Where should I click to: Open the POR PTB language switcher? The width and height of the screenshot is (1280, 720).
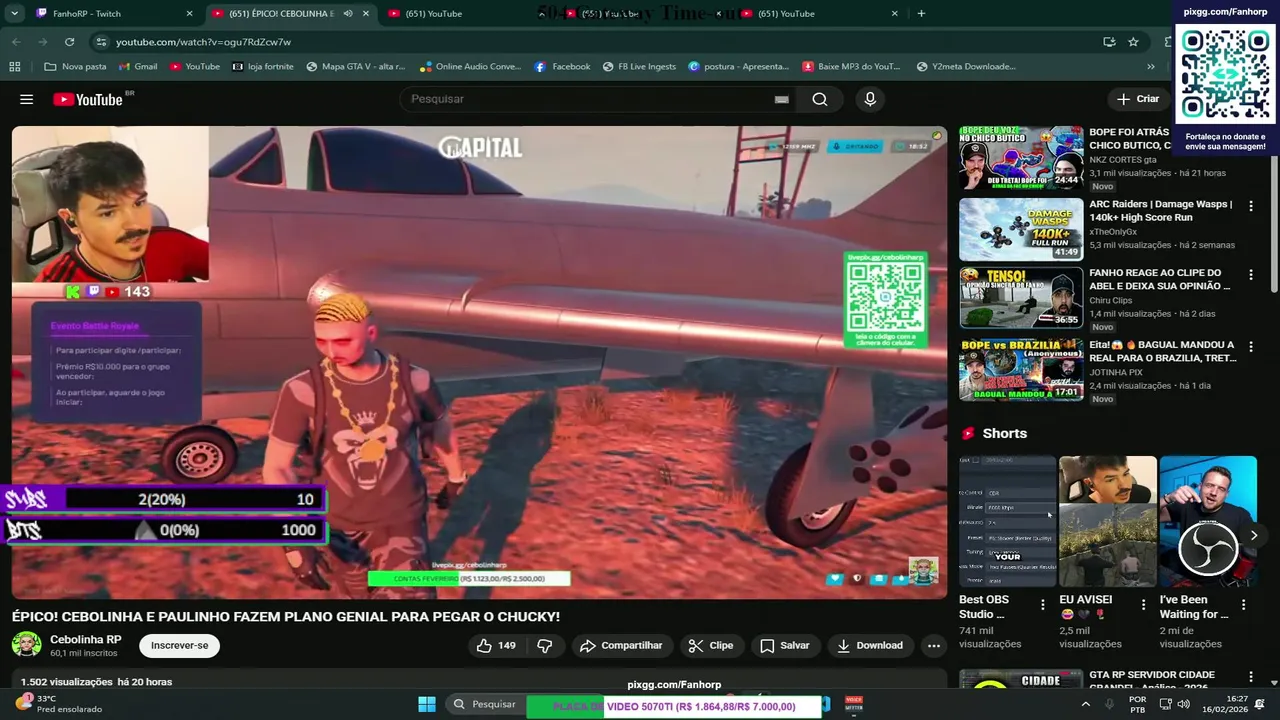tap(1137, 705)
